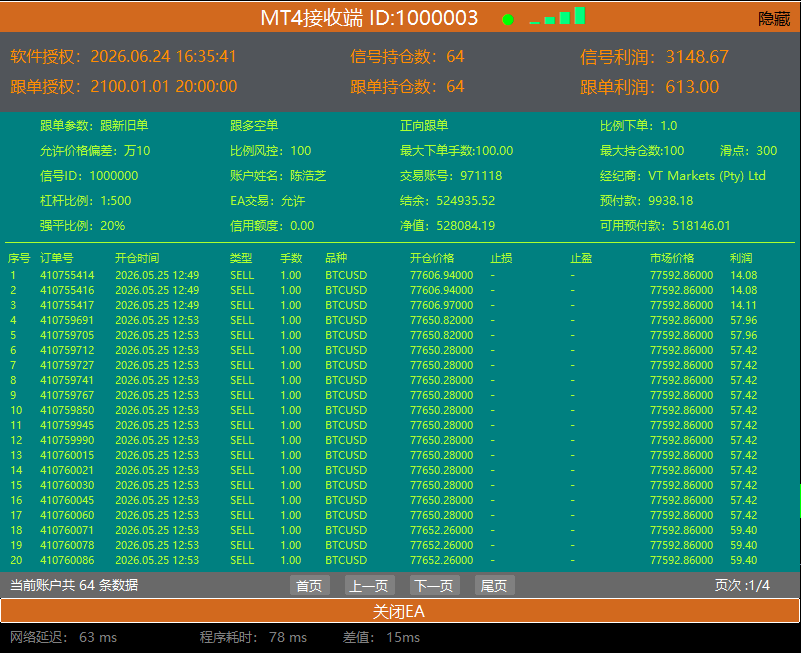Screen dimensions: 801x653
Task: Click the 序号 column header
Action: (19, 258)
